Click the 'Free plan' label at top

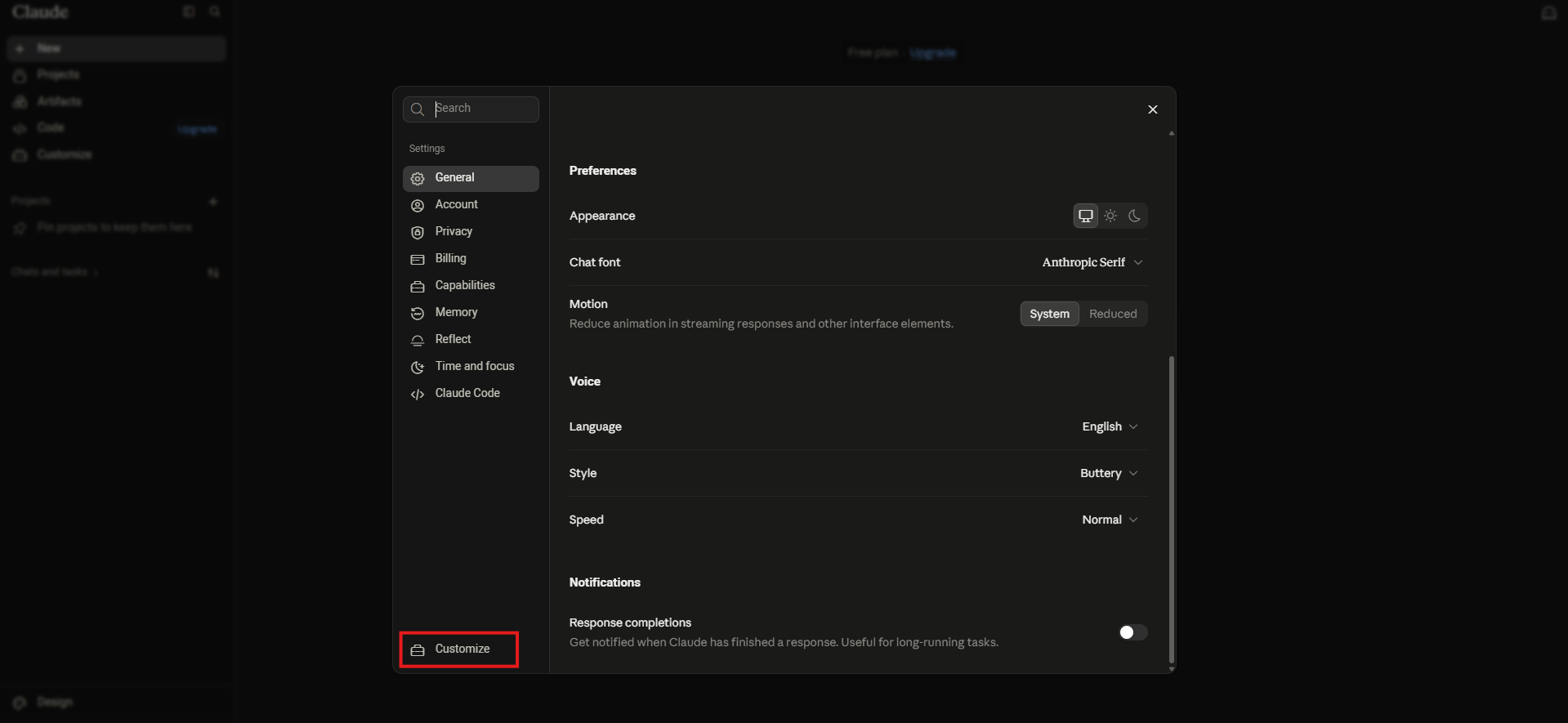point(872,53)
